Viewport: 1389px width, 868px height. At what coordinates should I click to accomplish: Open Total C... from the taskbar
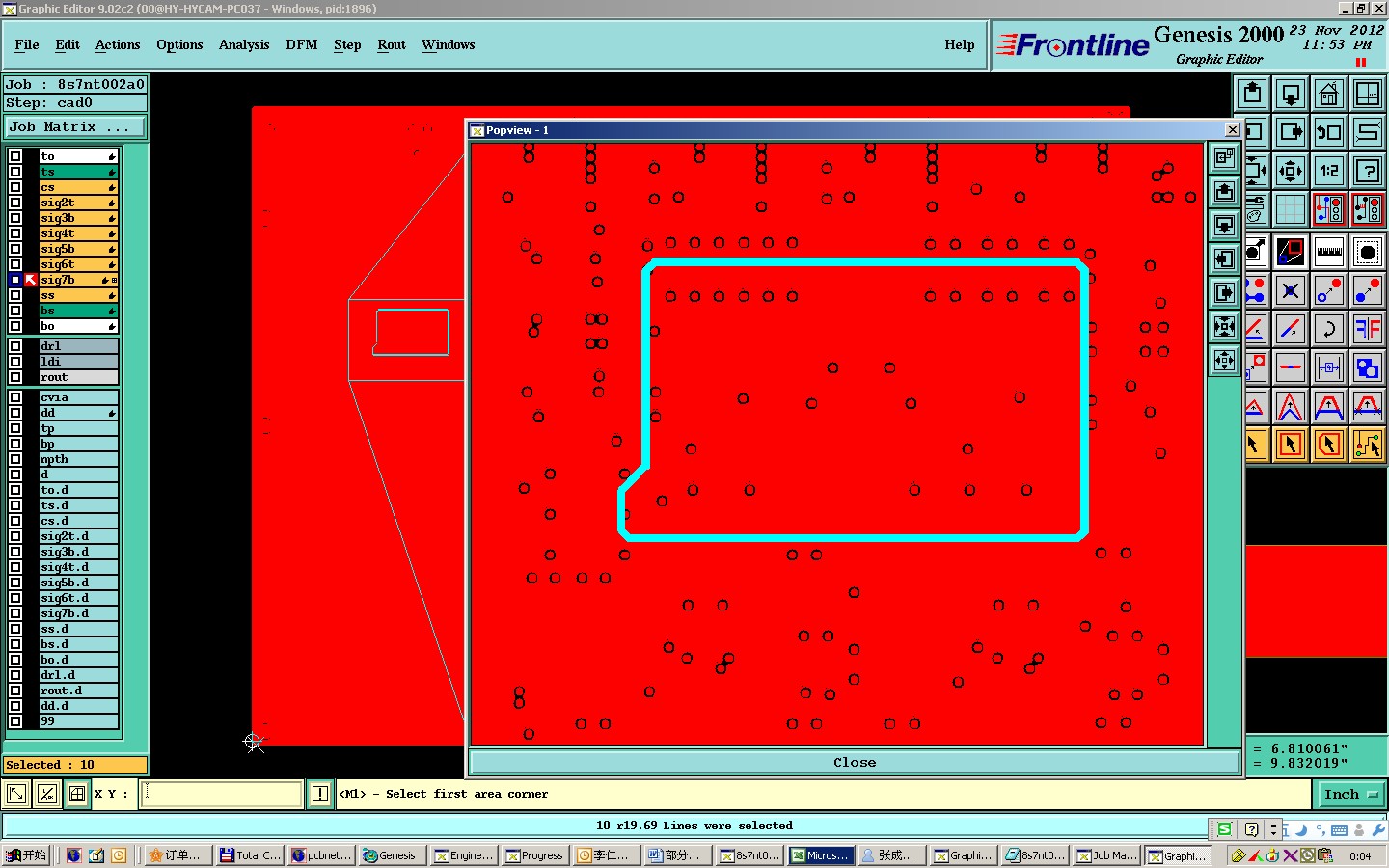[250, 855]
